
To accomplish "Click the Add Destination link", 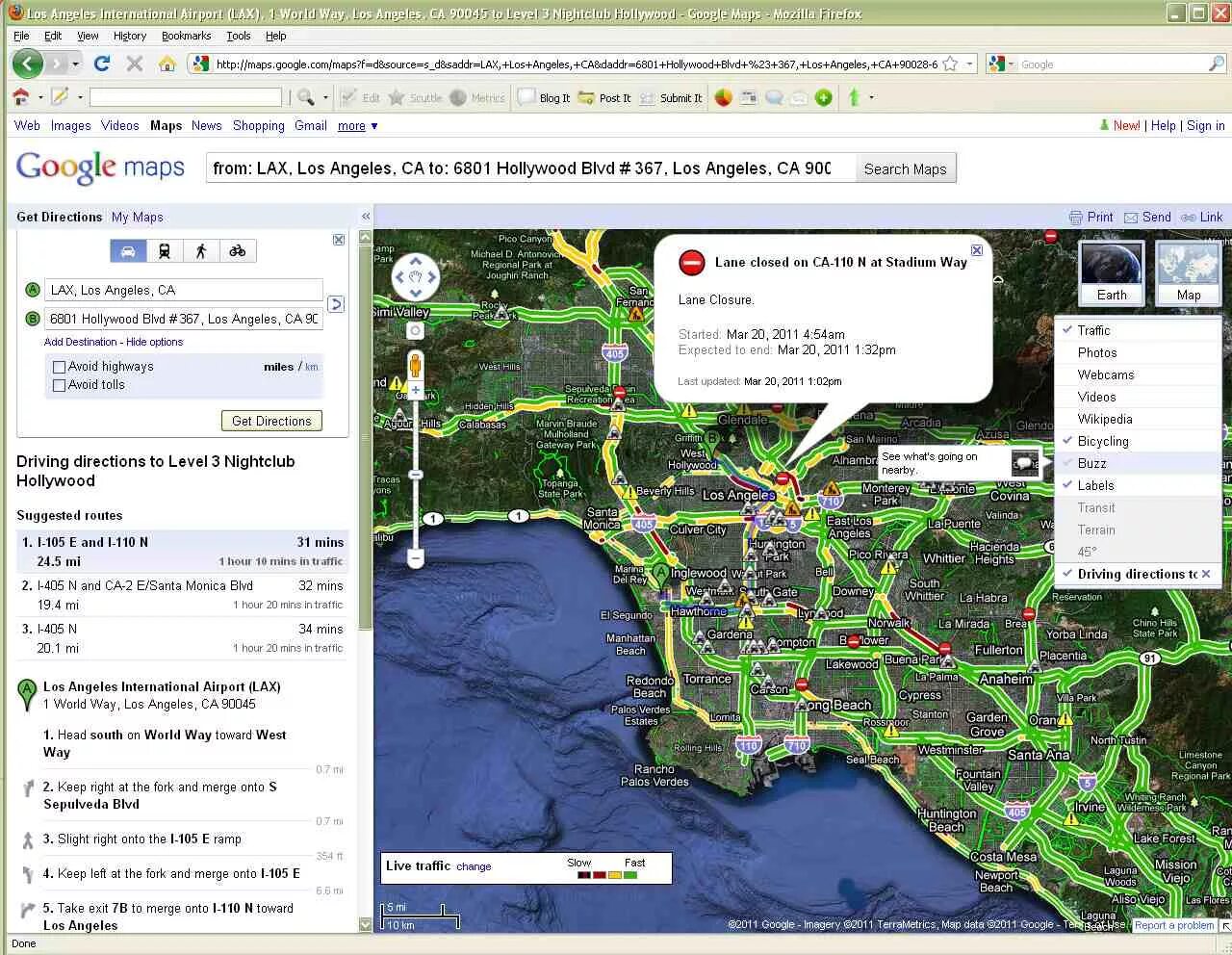I will [82, 342].
